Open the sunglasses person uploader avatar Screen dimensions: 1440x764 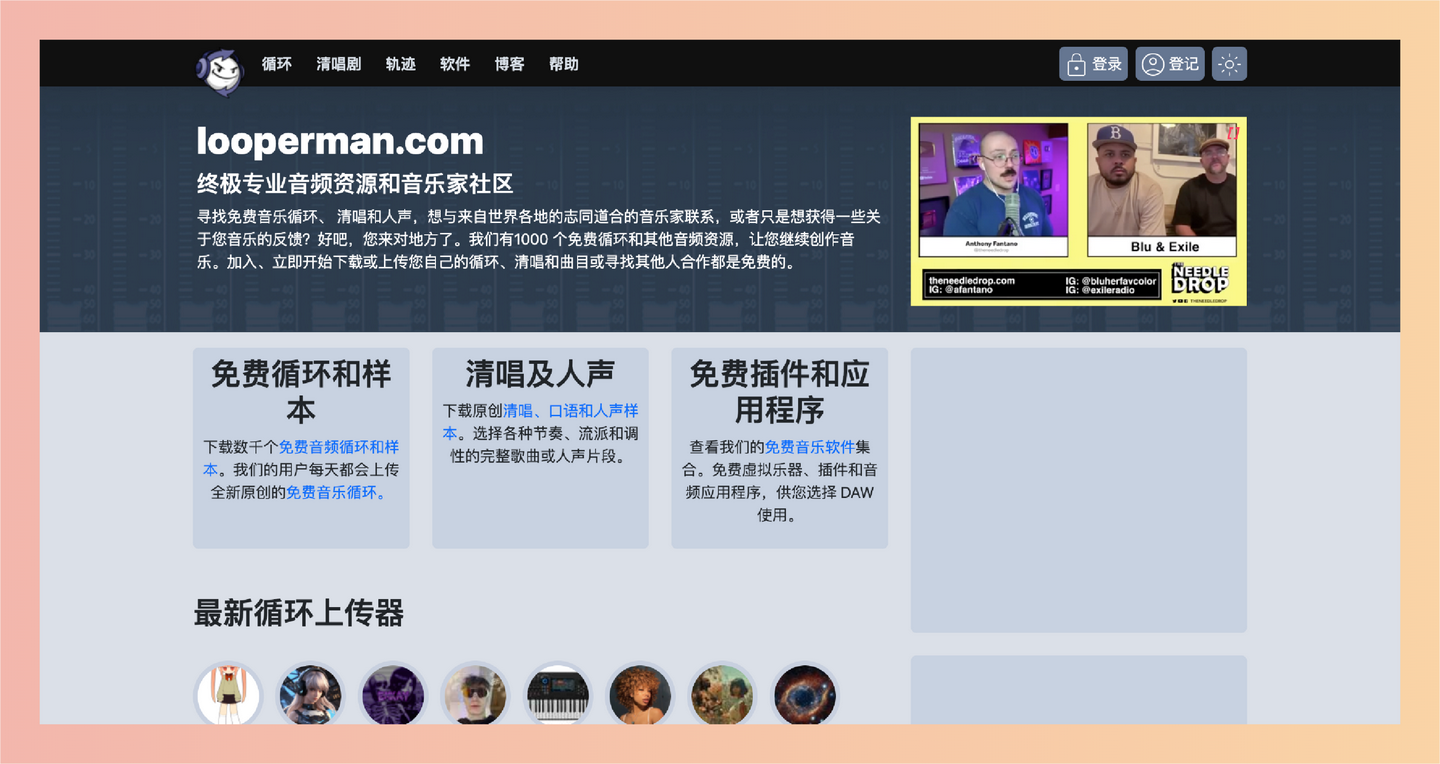[x=475, y=694]
